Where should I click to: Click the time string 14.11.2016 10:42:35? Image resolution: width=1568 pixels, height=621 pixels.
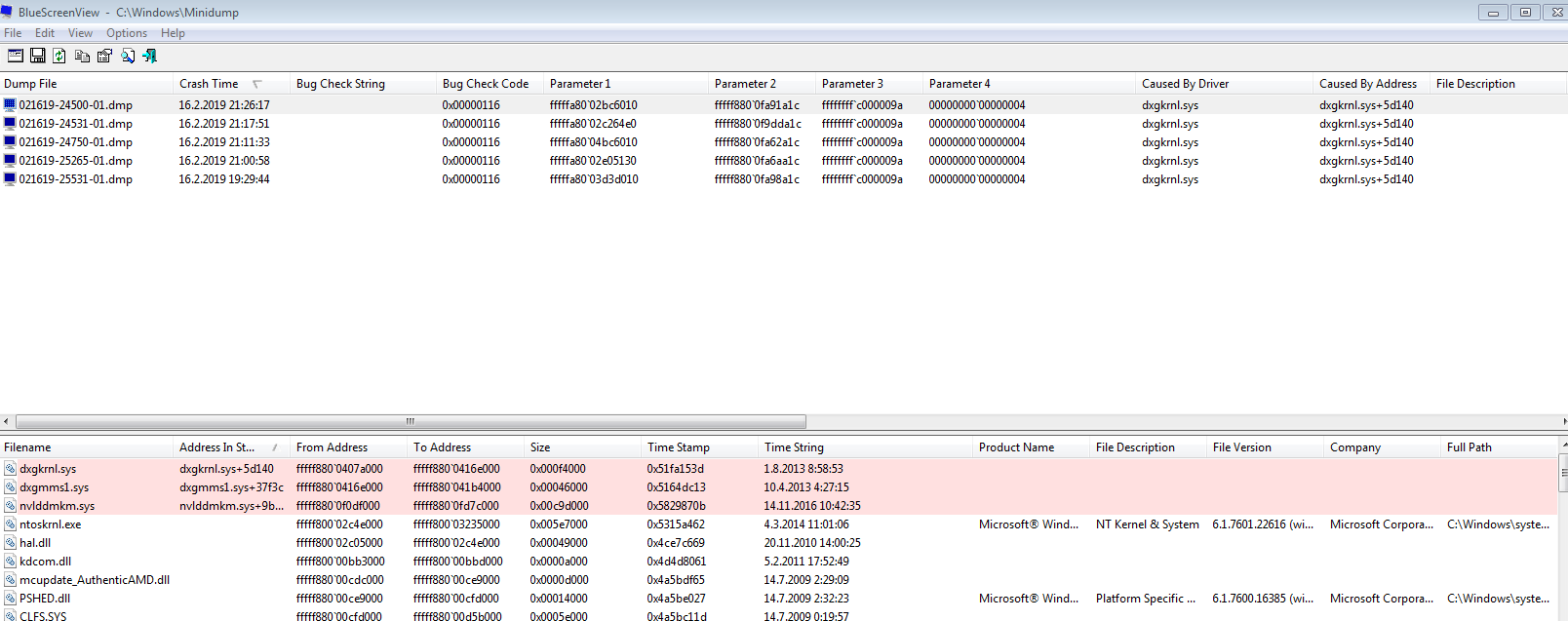[x=812, y=506]
